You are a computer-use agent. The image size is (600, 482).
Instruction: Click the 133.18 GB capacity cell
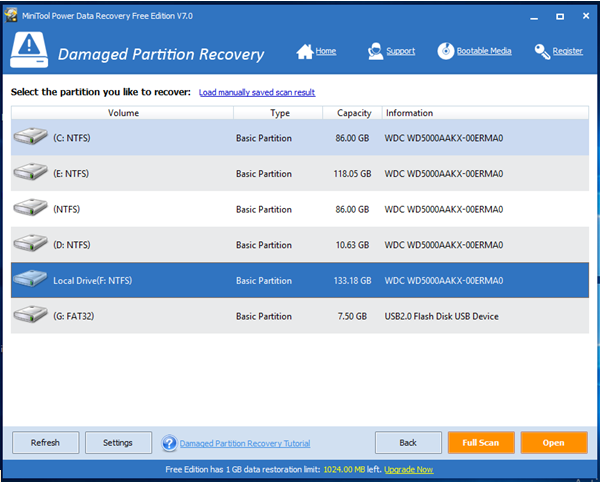(x=352, y=280)
